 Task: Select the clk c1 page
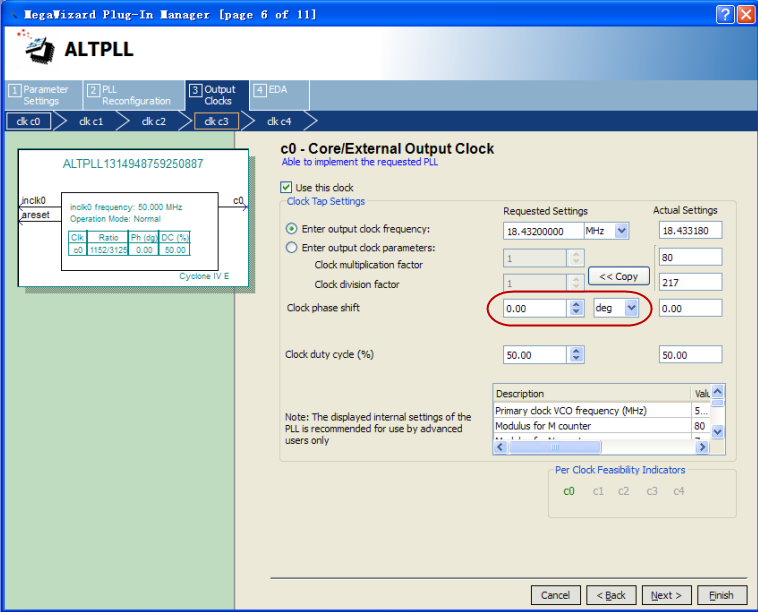(x=91, y=121)
